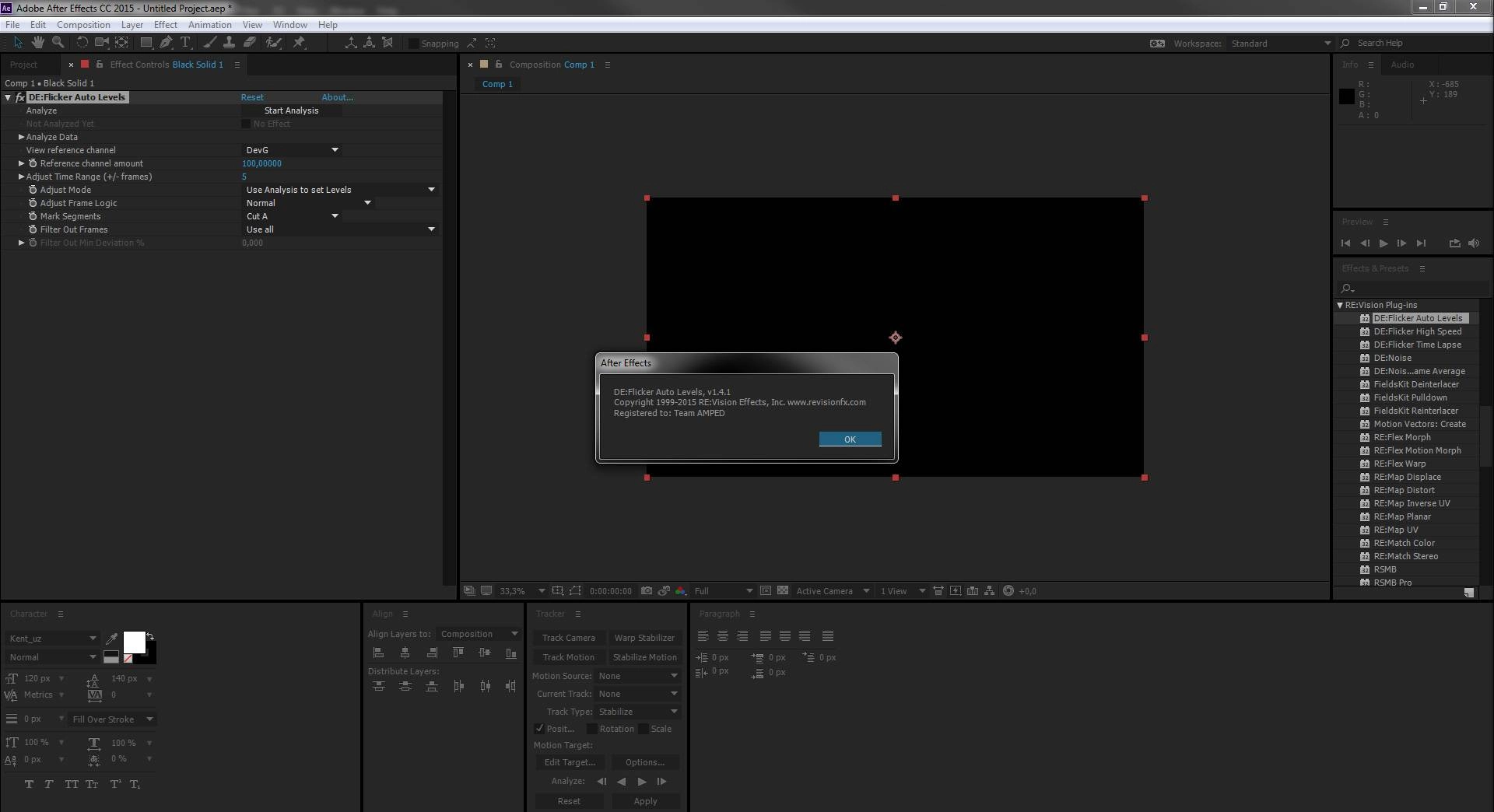
Task: Select the Eraser tool
Action: click(x=250, y=42)
